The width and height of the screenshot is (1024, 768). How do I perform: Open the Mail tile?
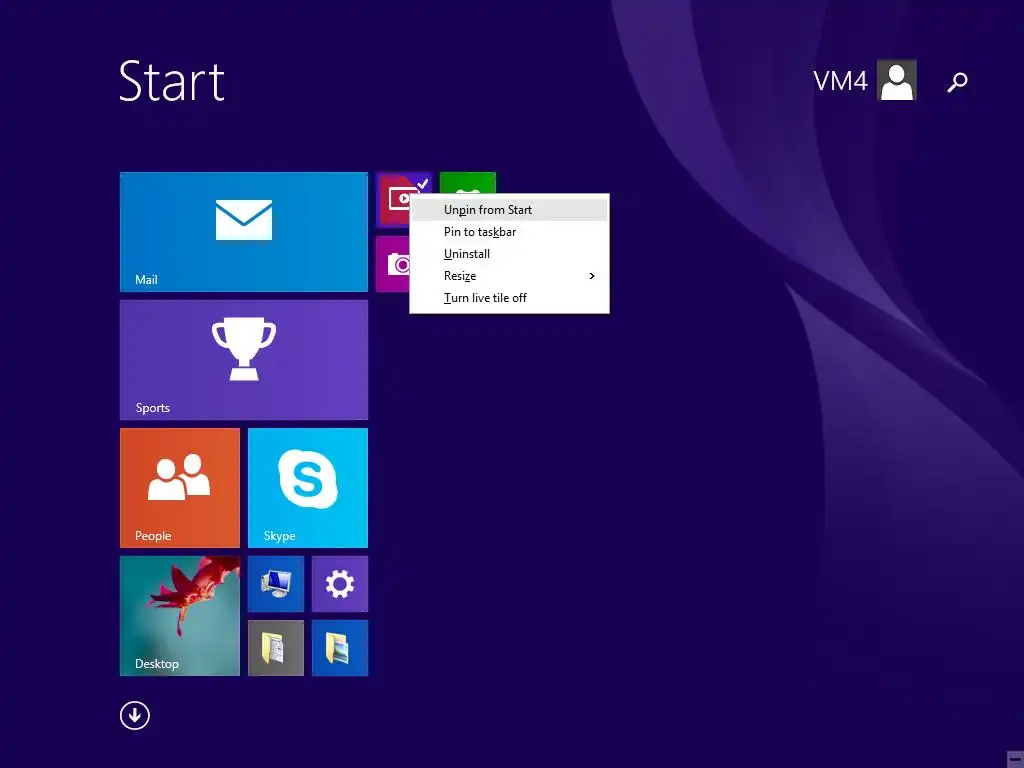(x=244, y=232)
